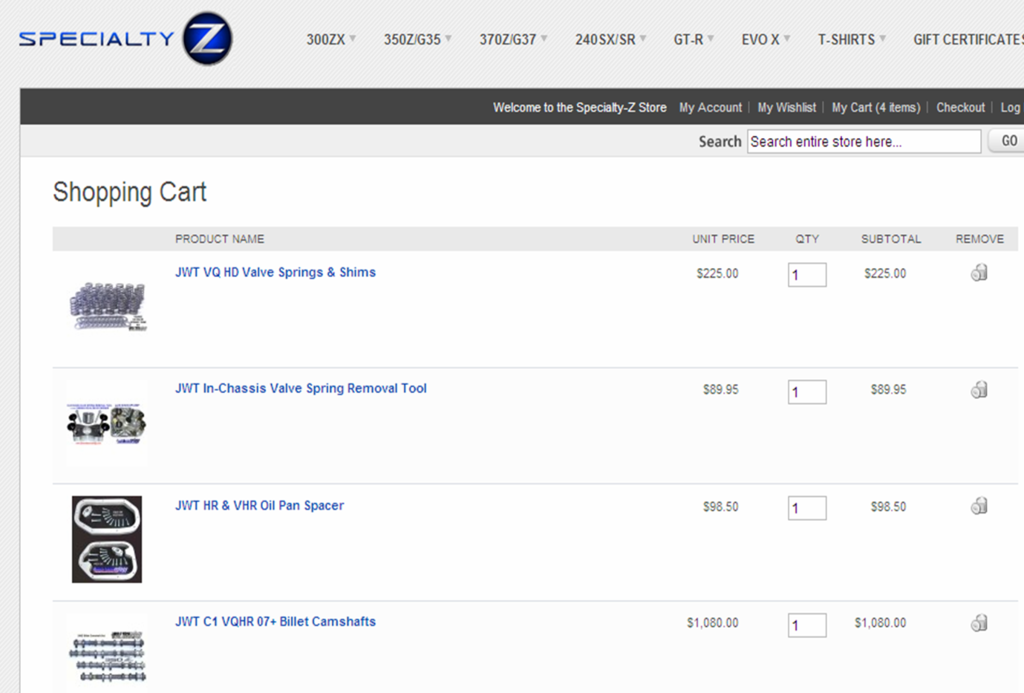Viewport: 1024px width, 693px height.
Task: Click the REMOVE column header
Action: (x=980, y=239)
